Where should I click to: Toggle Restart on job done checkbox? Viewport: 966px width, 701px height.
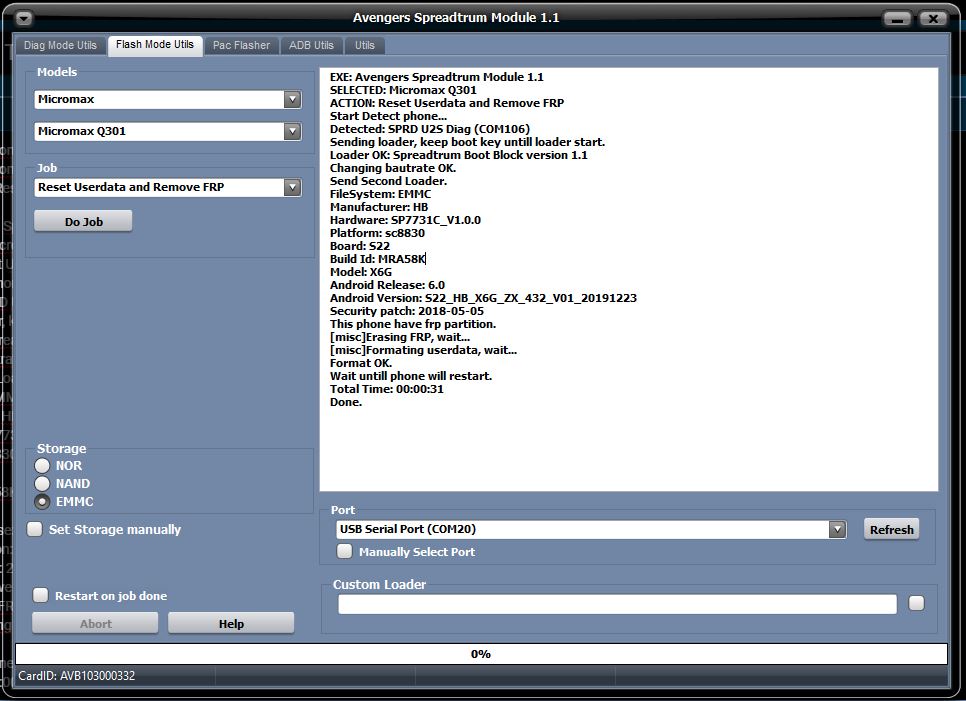tap(41, 595)
